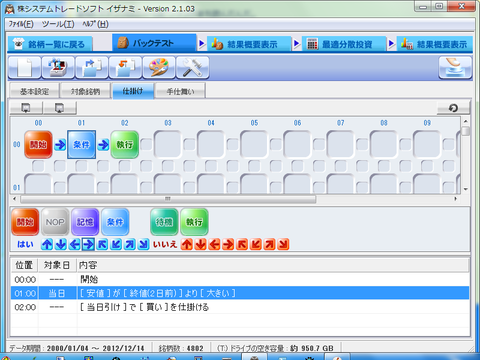Switch to the 基本設定 tab

[x=34, y=91]
